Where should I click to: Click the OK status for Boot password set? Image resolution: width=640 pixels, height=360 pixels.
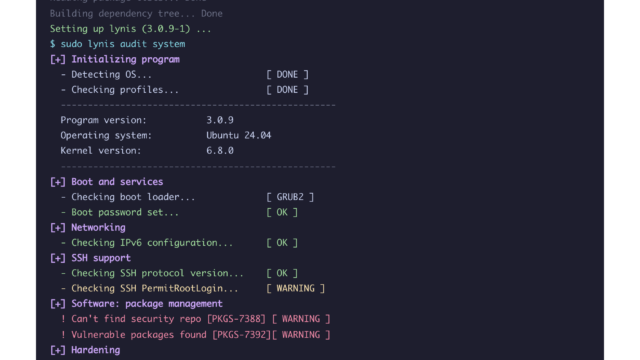282,212
